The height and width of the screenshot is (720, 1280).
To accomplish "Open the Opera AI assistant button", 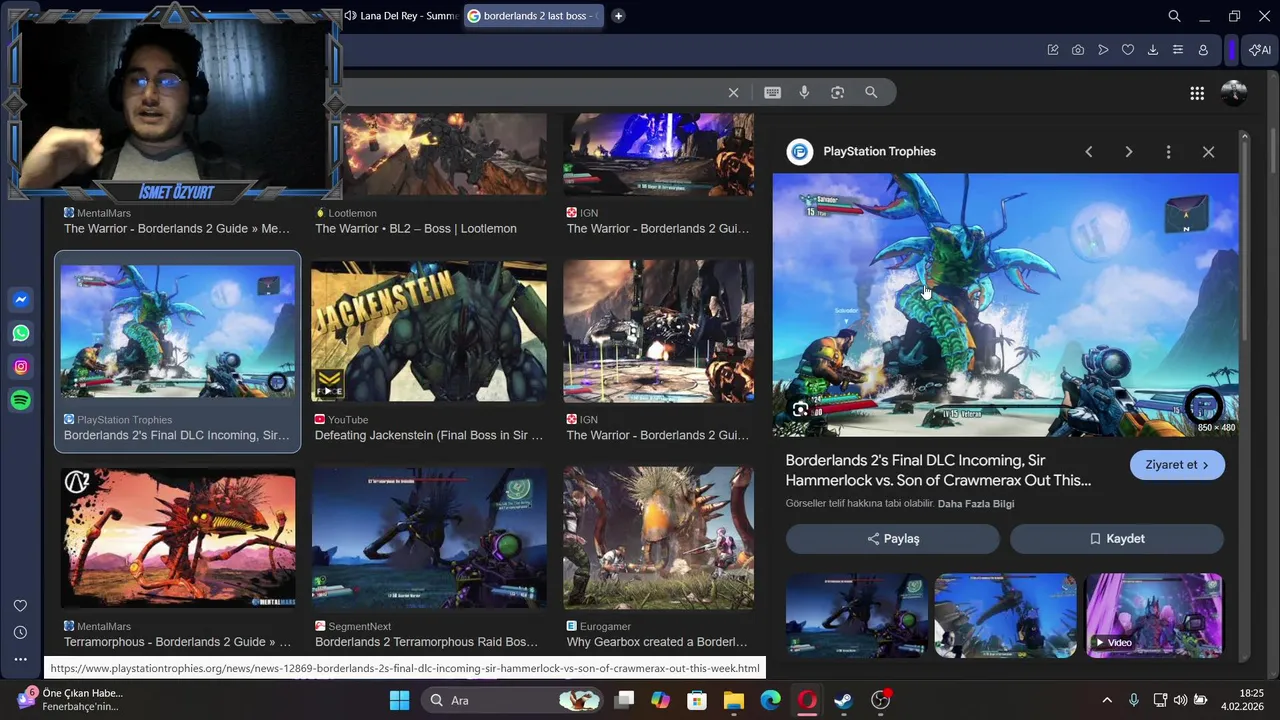I will coord(1260,50).
